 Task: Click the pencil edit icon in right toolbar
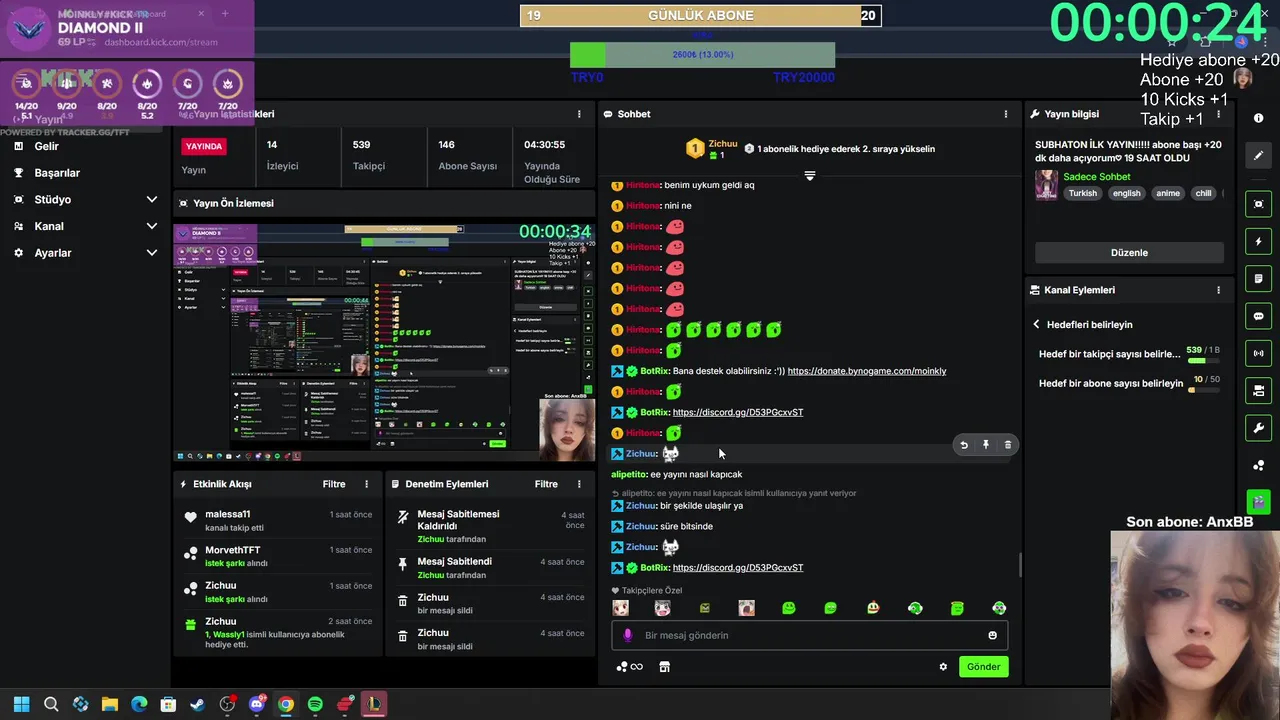pos(1258,156)
